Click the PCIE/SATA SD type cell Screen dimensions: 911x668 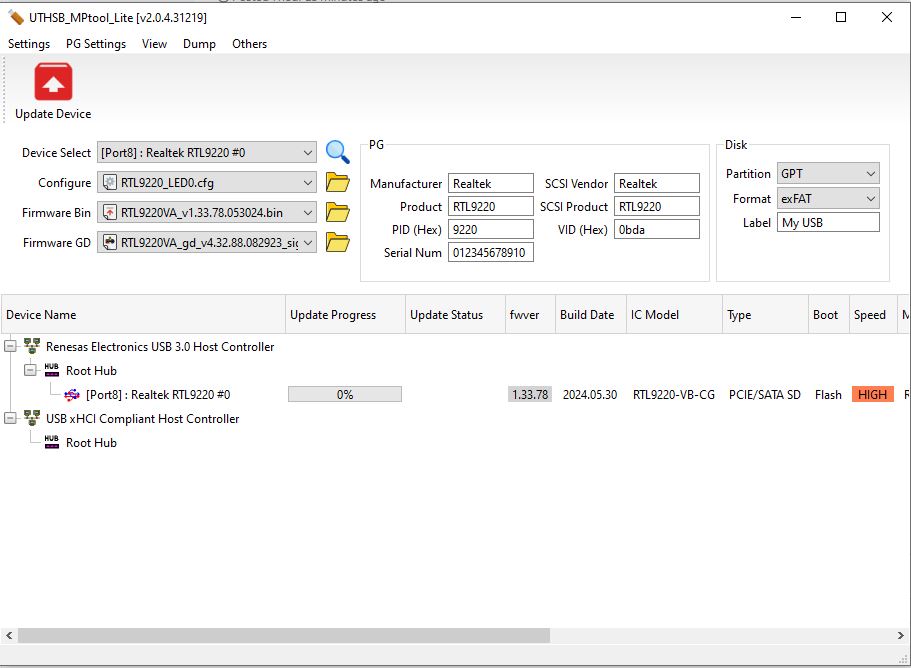pyautogui.click(x=765, y=394)
